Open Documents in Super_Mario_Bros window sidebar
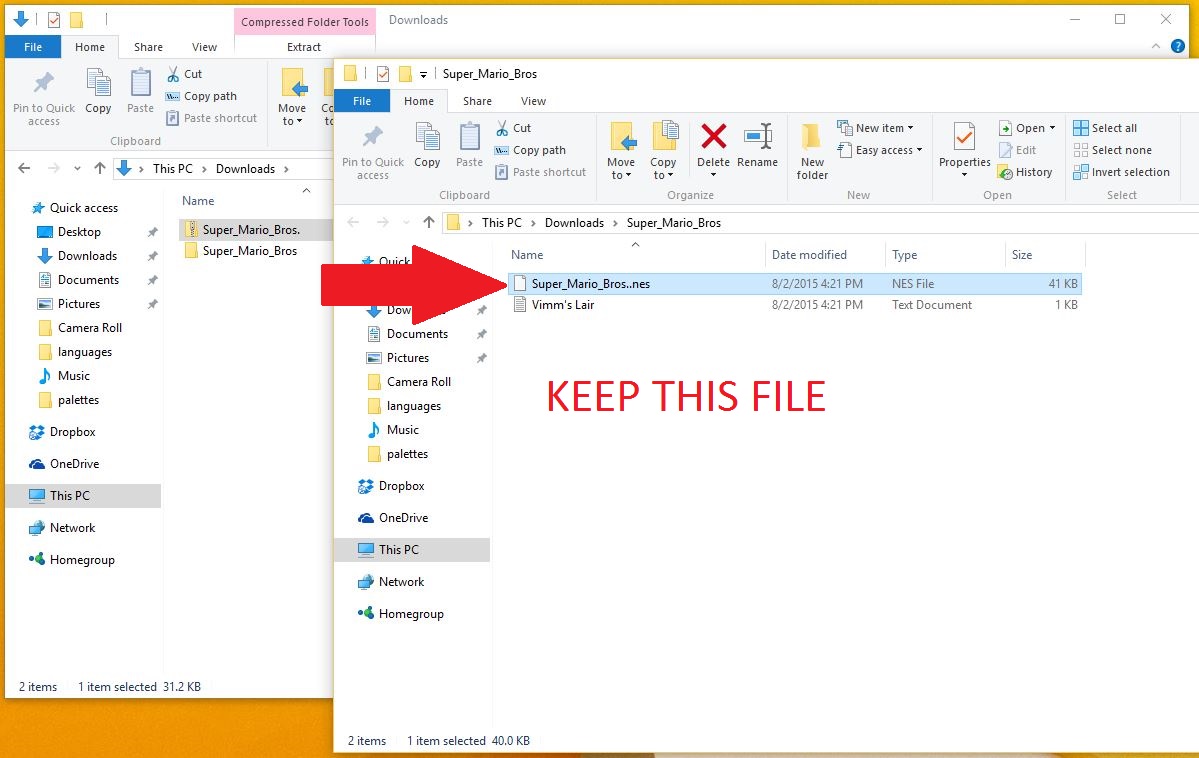 pyautogui.click(x=417, y=333)
